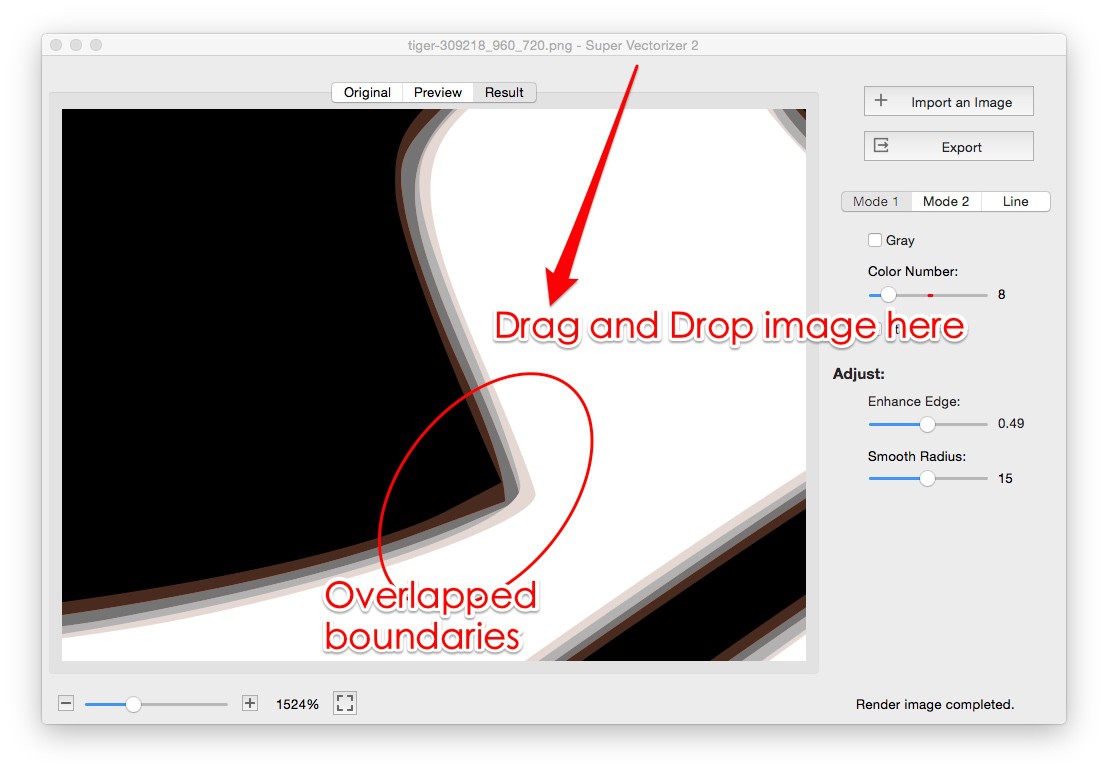
Task: Switch vectorization to Line mode
Action: pos(1014,201)
